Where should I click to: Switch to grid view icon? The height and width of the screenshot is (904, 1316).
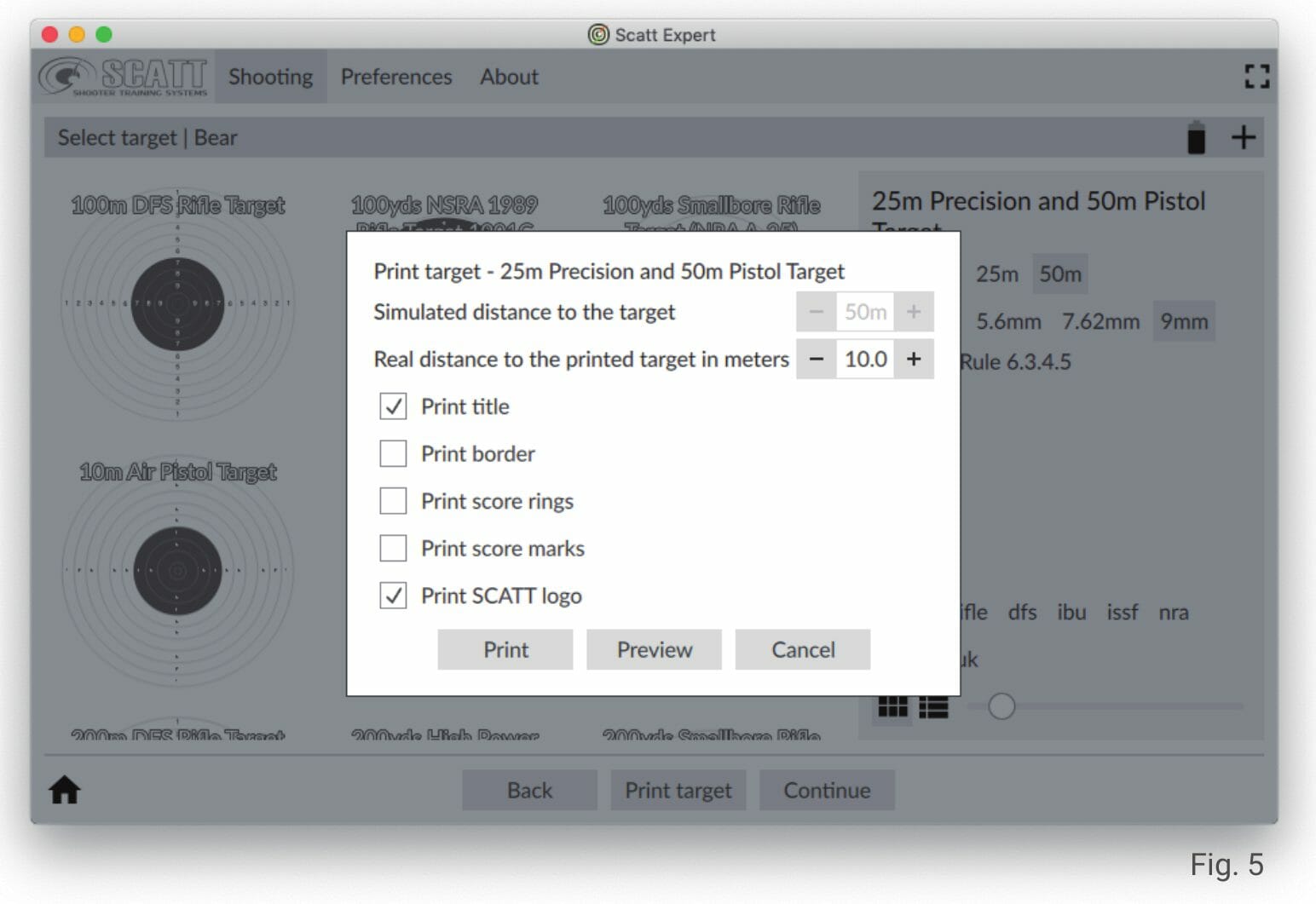pyautogui.click(x=892, y=706)
